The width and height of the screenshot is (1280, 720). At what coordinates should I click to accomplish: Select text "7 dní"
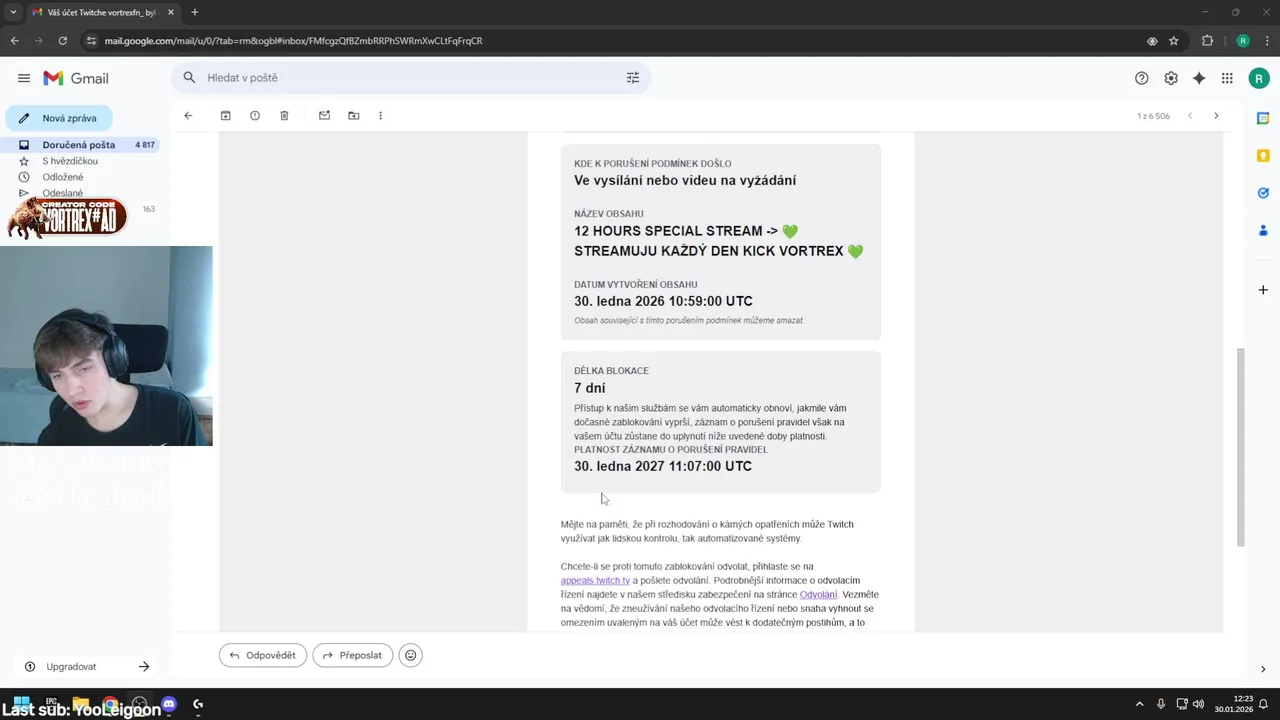(590, 388)
